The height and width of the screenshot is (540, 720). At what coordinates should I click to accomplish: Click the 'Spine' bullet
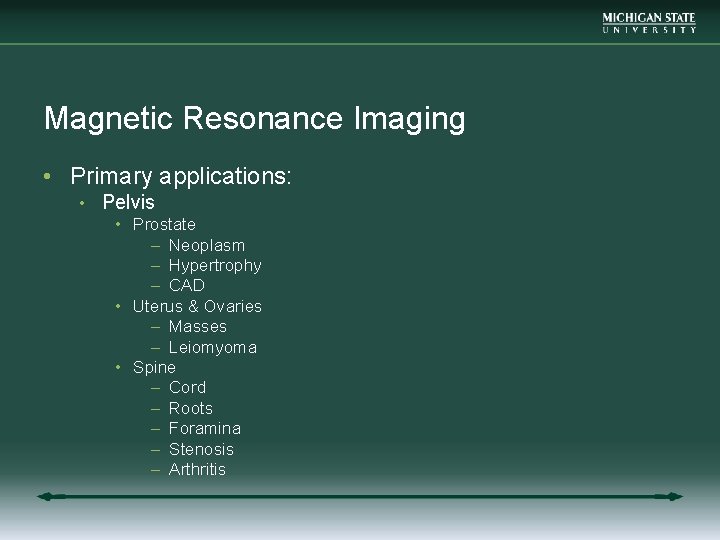coord(154,368)
